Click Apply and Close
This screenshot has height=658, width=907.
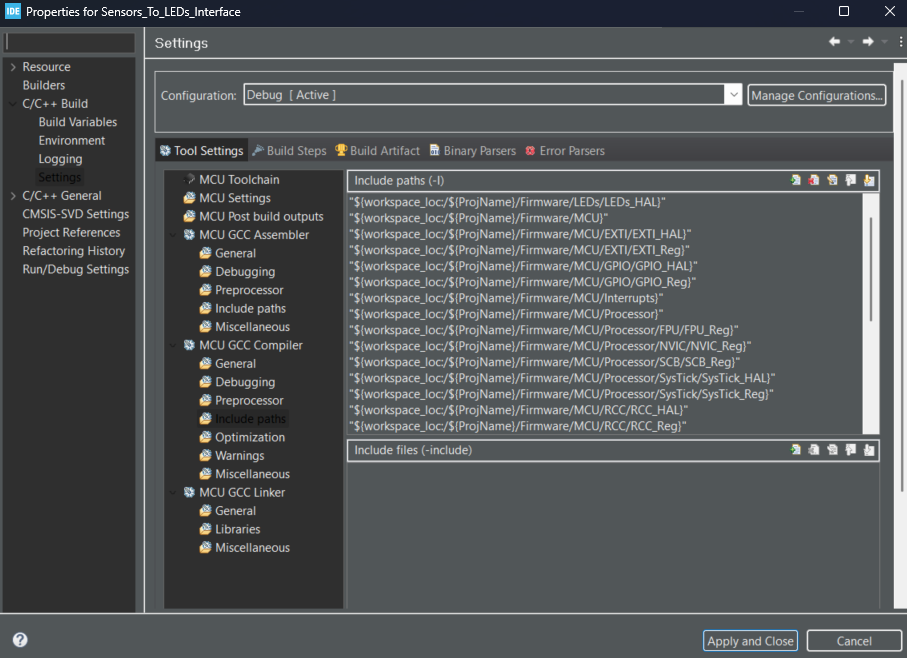(750, 640)
